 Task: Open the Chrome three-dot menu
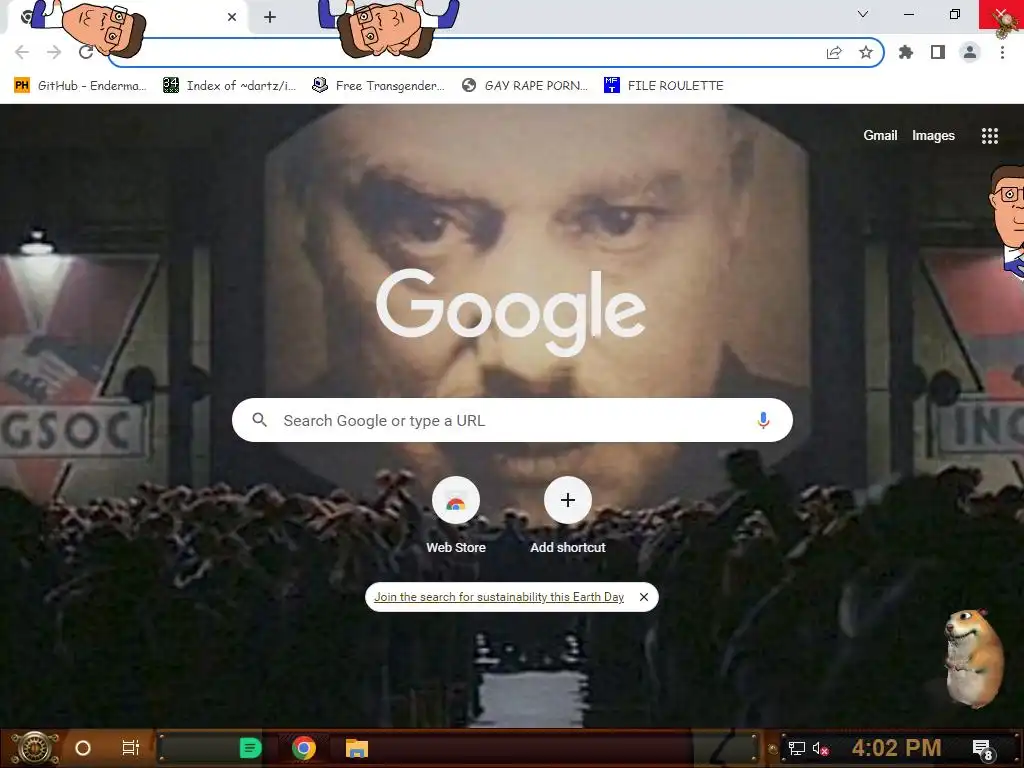(1002, 52)
